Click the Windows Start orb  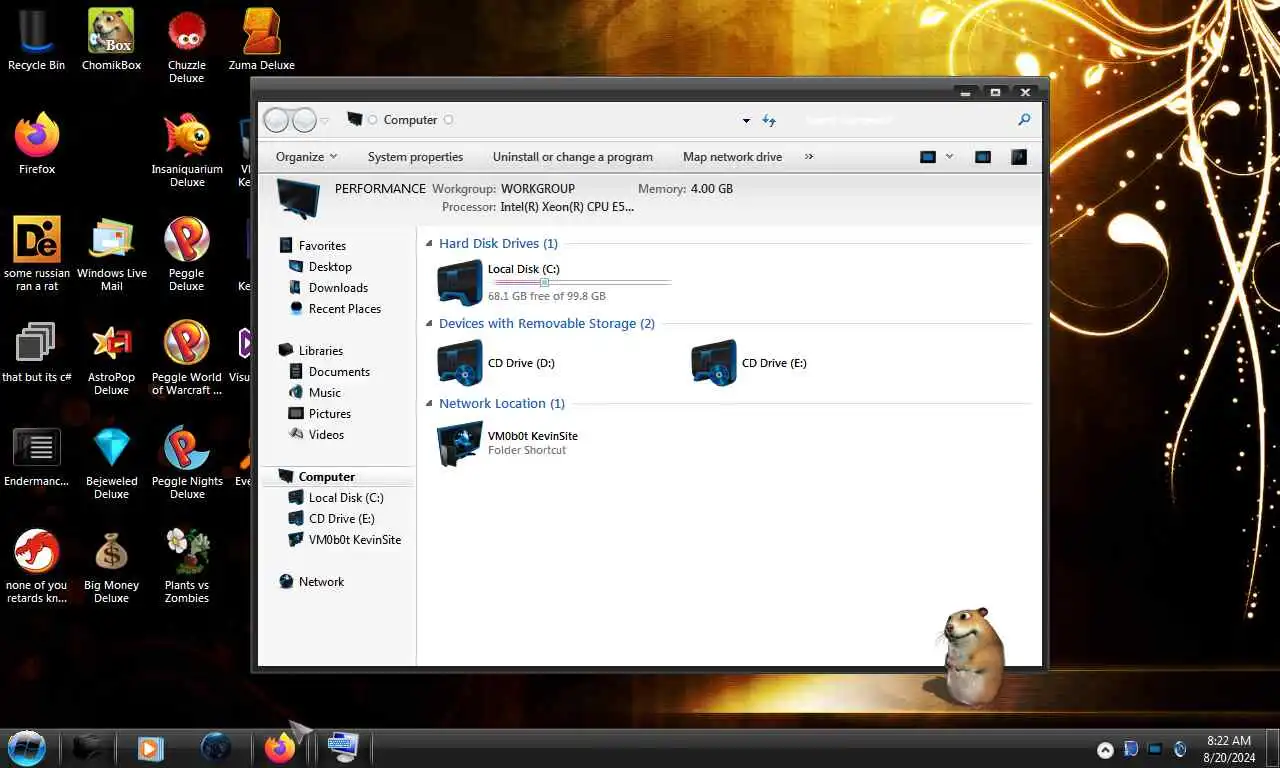[27, 748]
